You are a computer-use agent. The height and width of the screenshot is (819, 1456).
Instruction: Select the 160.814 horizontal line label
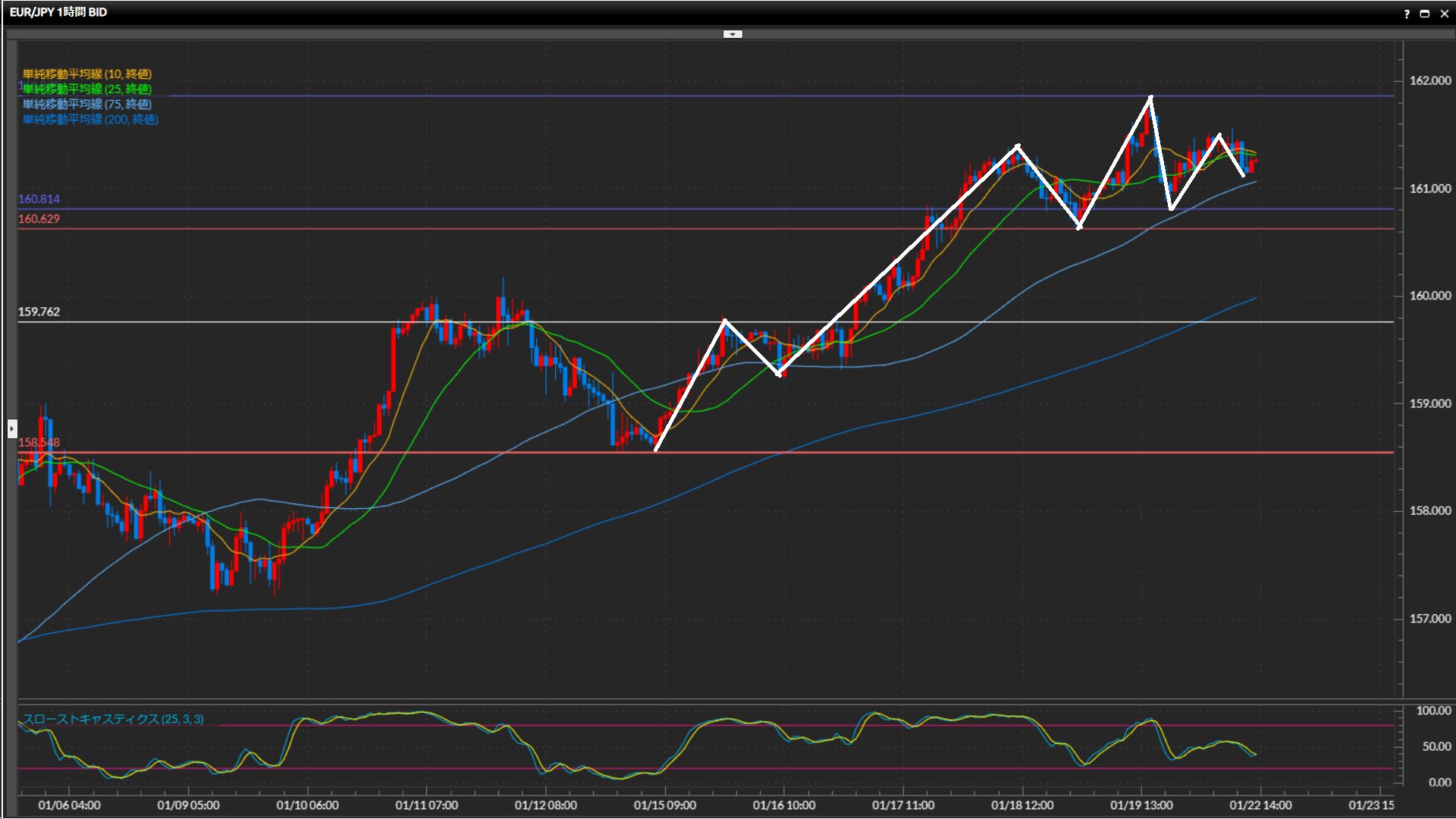(x=39, y=199)
